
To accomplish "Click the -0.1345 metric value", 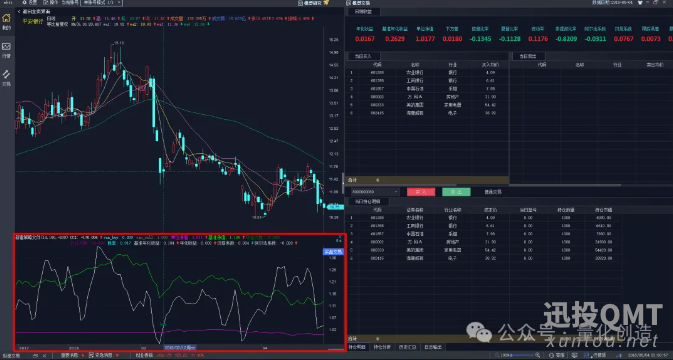I will click(480, 39).
